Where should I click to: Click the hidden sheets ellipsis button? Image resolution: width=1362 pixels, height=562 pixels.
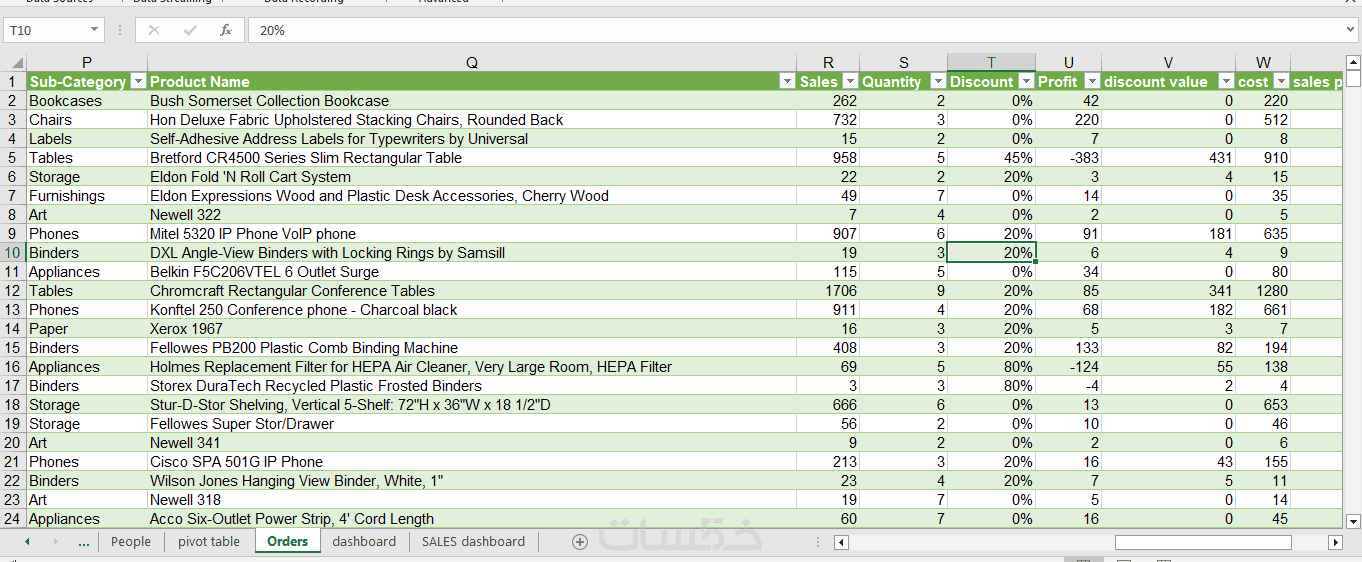84,542
